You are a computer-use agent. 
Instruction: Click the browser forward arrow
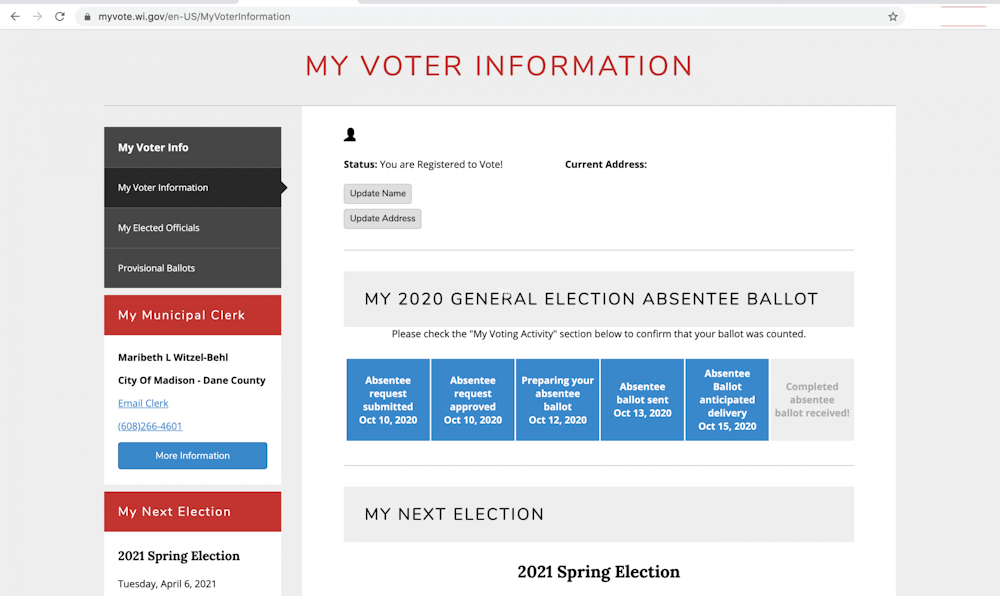(38, 17)
